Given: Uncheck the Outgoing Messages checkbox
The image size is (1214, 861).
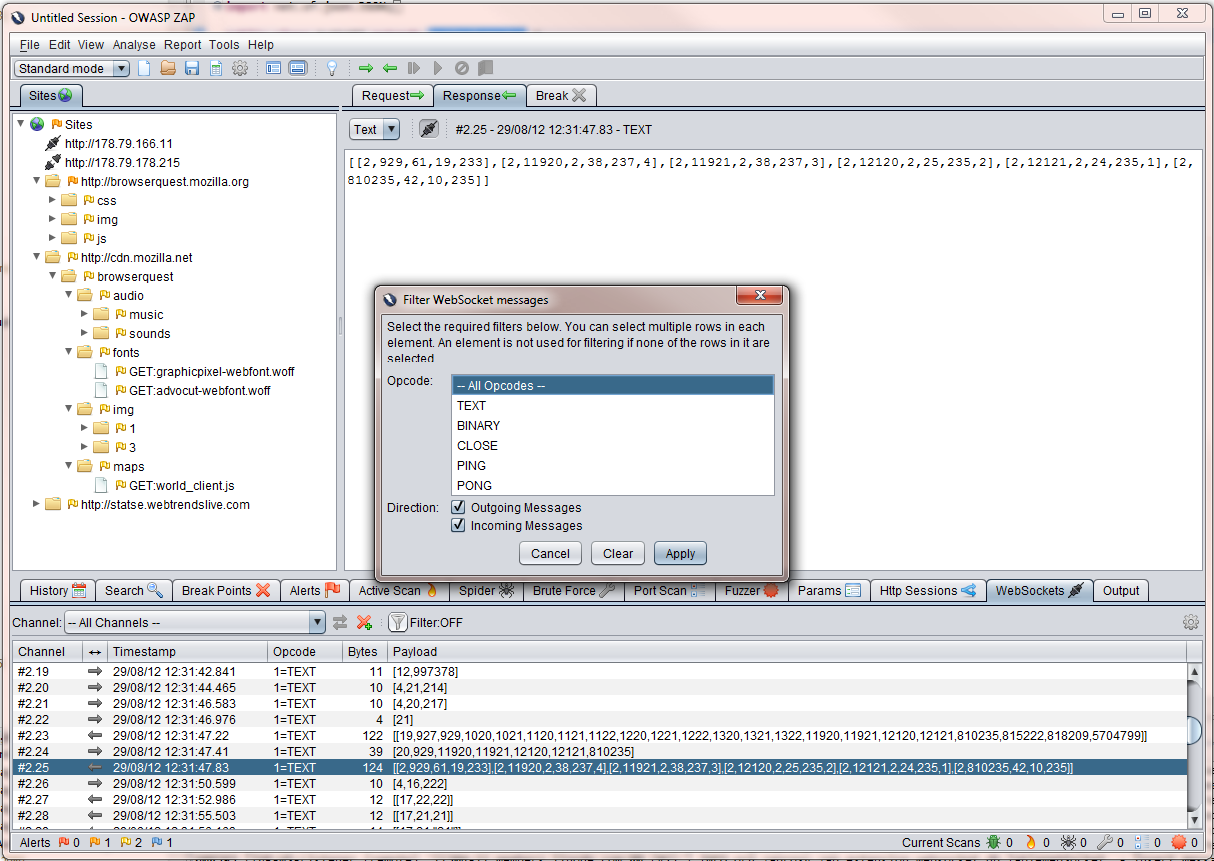Looking at the screenshot, I should pos(458,507).
